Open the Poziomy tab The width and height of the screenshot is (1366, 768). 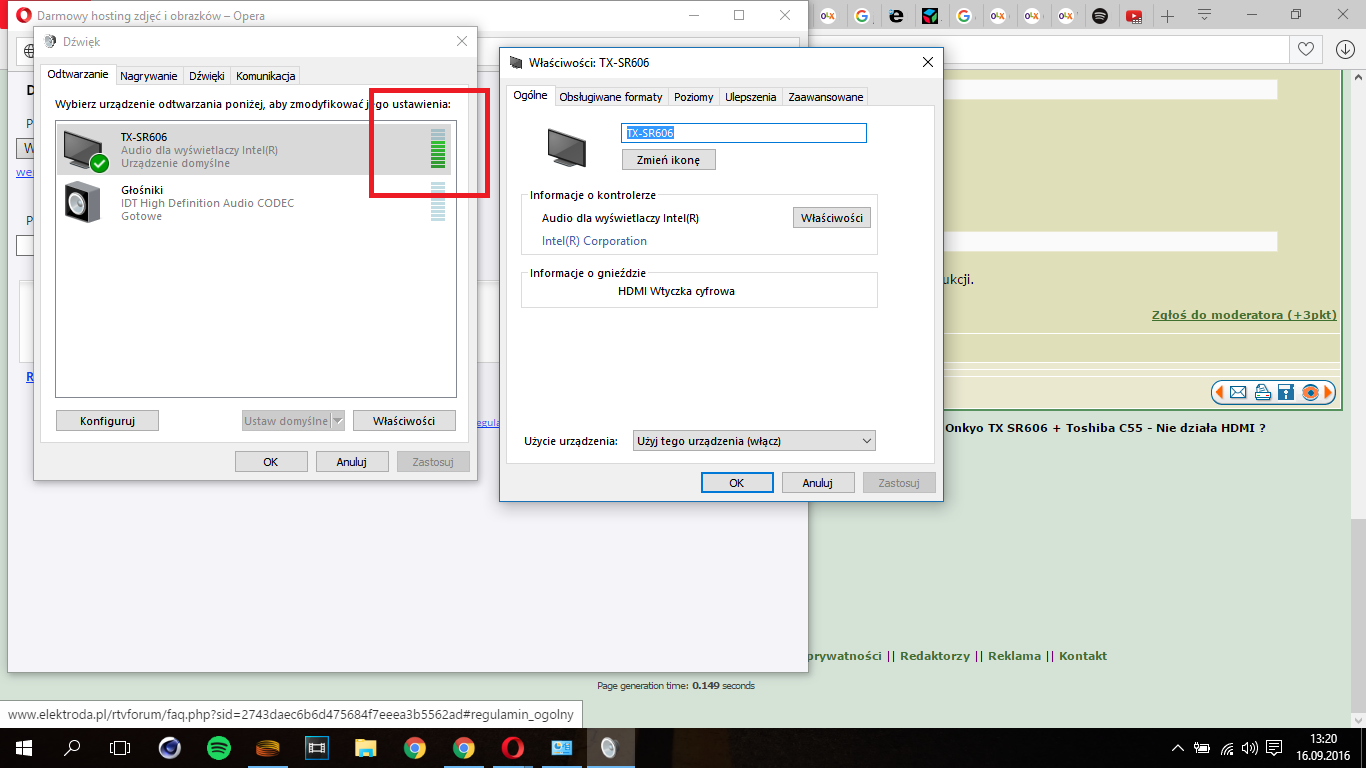(x=694, y=97)
